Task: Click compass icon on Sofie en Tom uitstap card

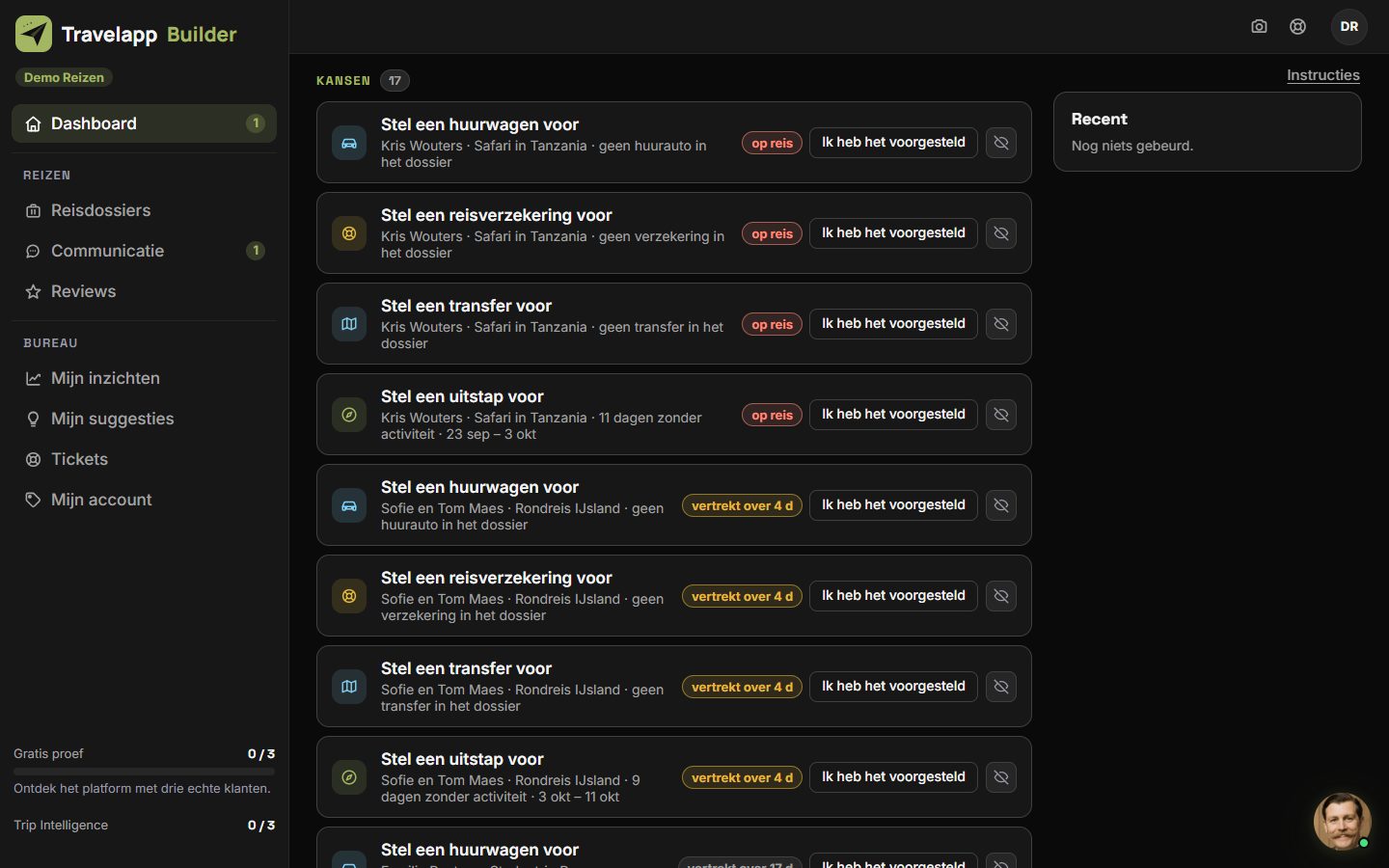Action: coord(349,777)
